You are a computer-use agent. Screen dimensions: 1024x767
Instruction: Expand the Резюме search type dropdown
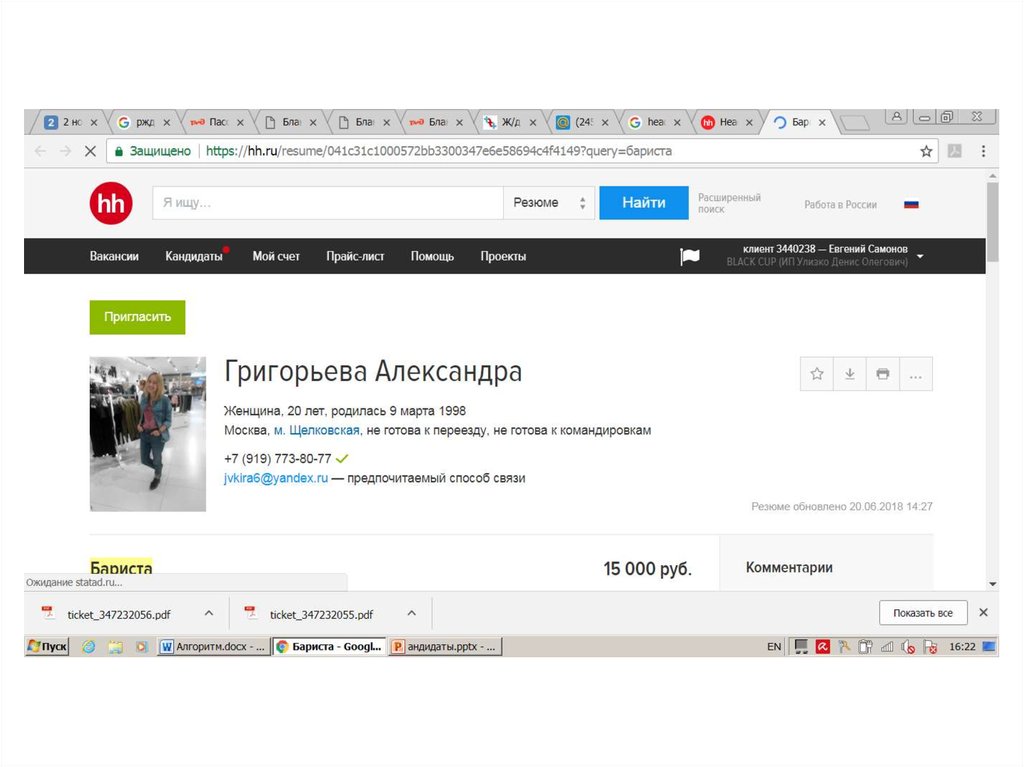pyautogui.click(x=548, y=203)
